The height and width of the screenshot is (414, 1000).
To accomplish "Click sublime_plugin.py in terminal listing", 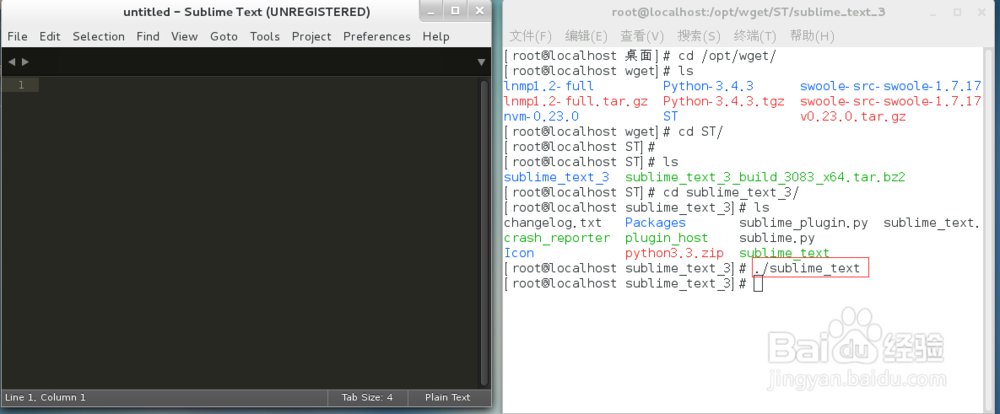I will (x=804, y=223).
